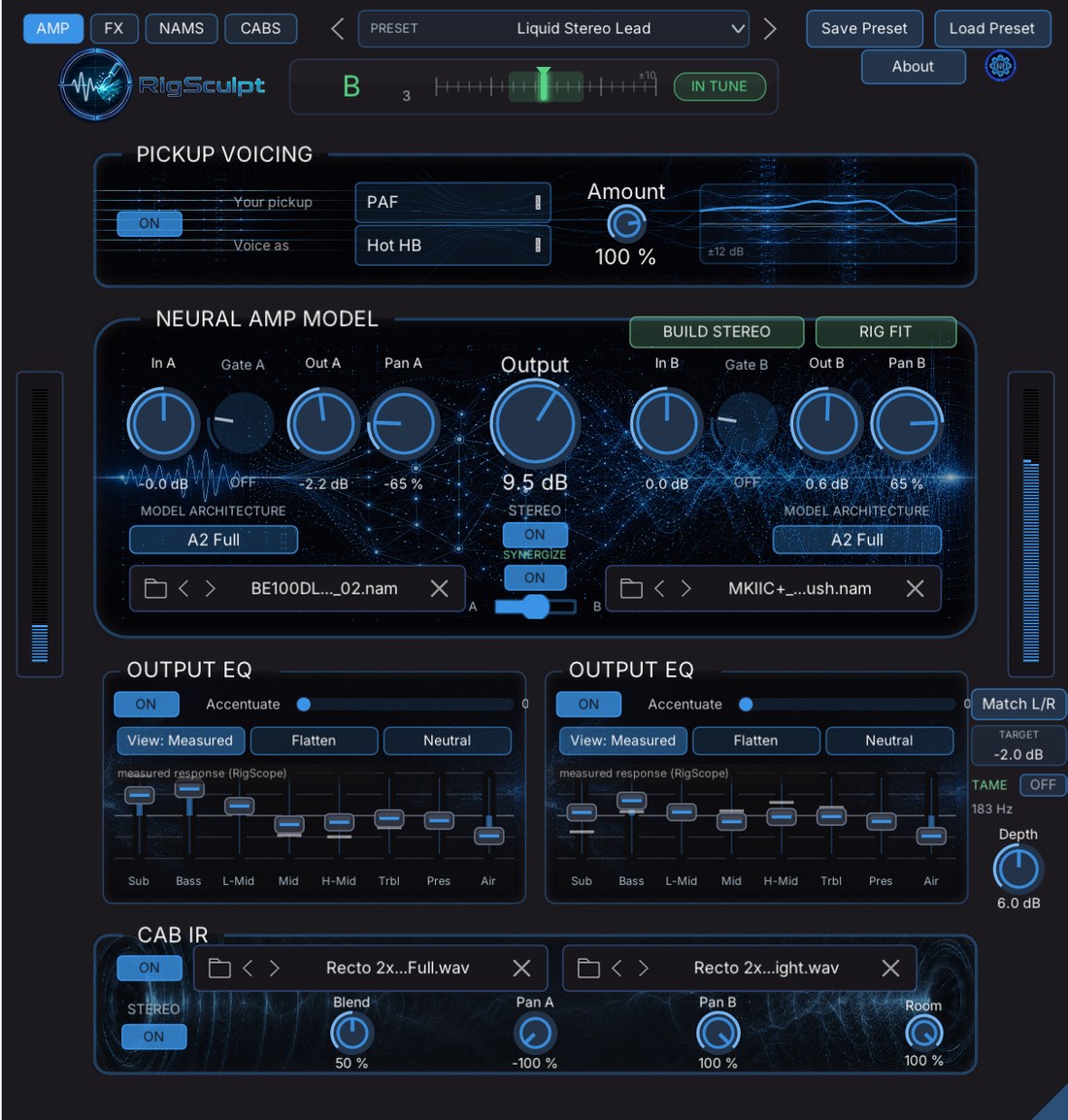Screen dimensions: 1068x1120
Task: Load next model after MKIIC+ file
Action: pyautogui.click(x=685, y=588)
